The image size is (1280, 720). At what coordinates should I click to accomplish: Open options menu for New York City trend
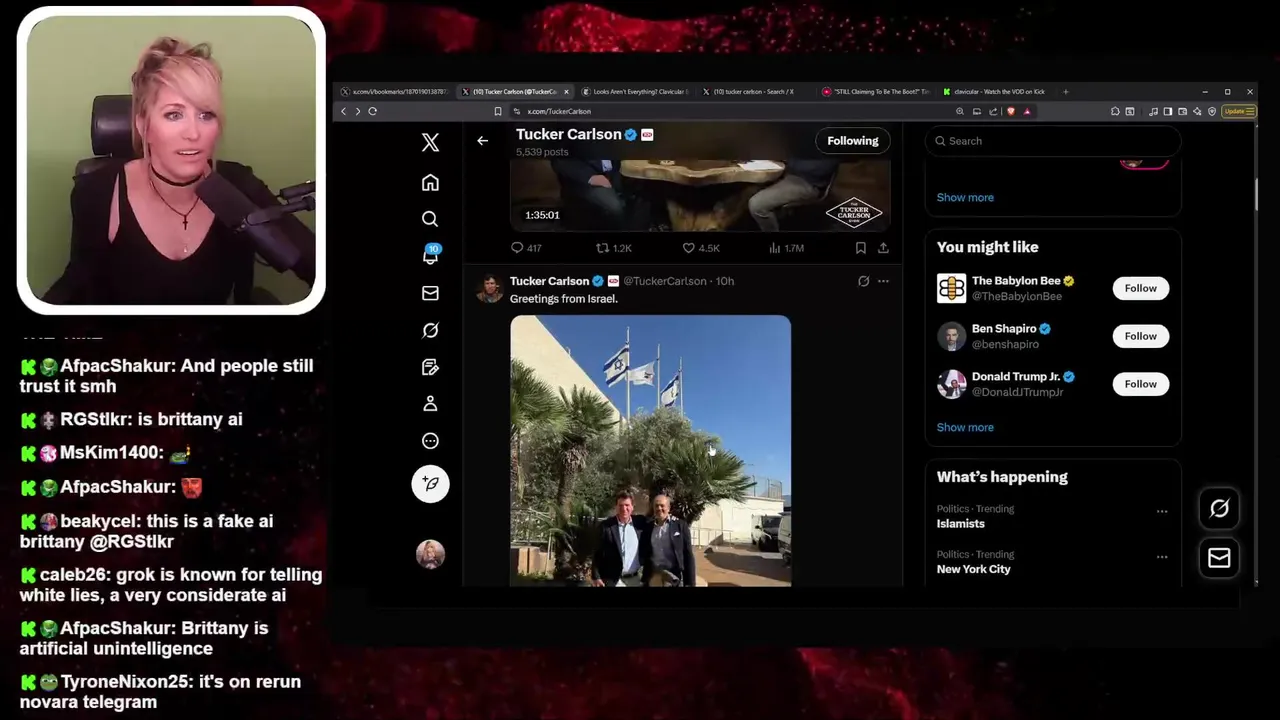[1162, 557]
